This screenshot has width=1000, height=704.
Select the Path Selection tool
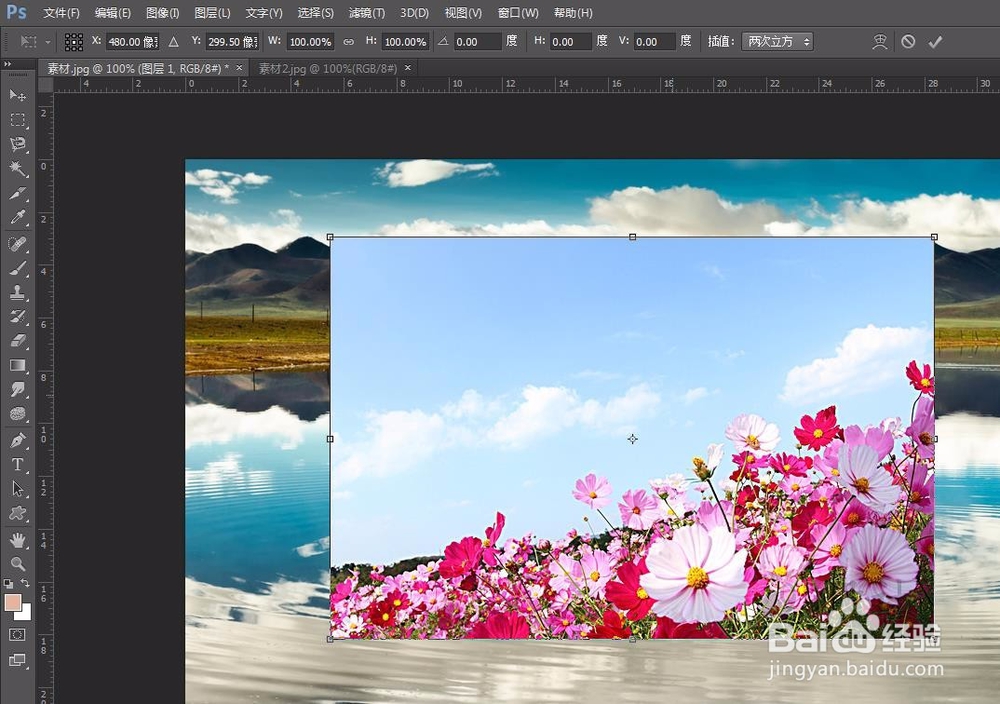(17, 489)
